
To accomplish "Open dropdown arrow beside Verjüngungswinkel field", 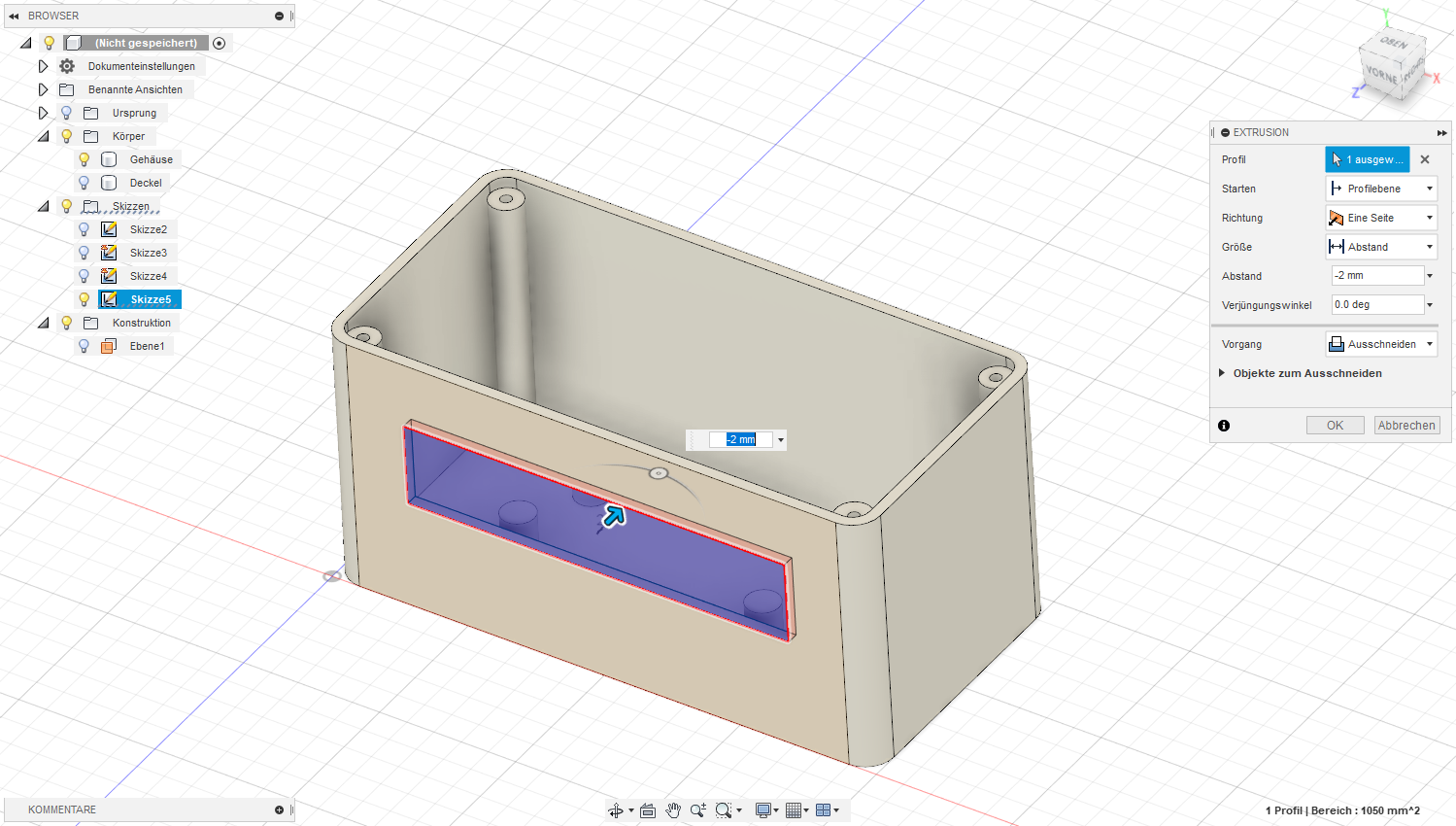I will click(x=1430, y=305).
